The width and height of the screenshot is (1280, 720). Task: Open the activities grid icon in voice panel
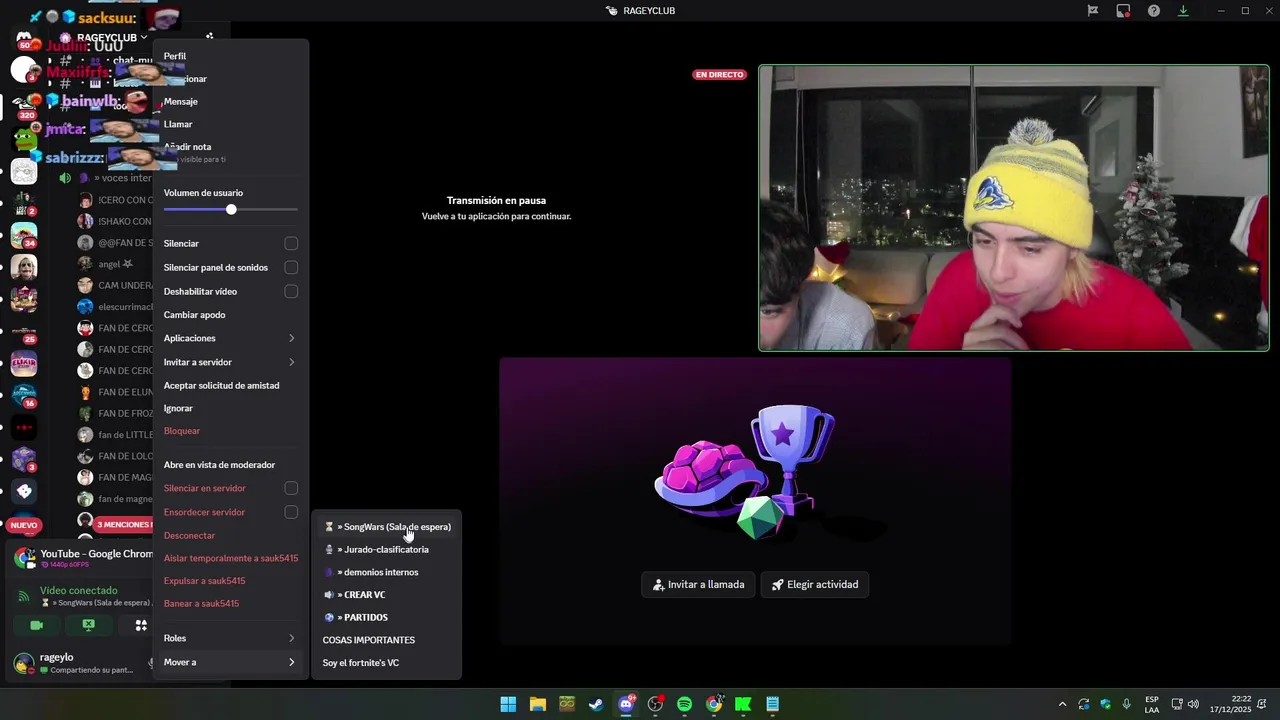[141, 625]
